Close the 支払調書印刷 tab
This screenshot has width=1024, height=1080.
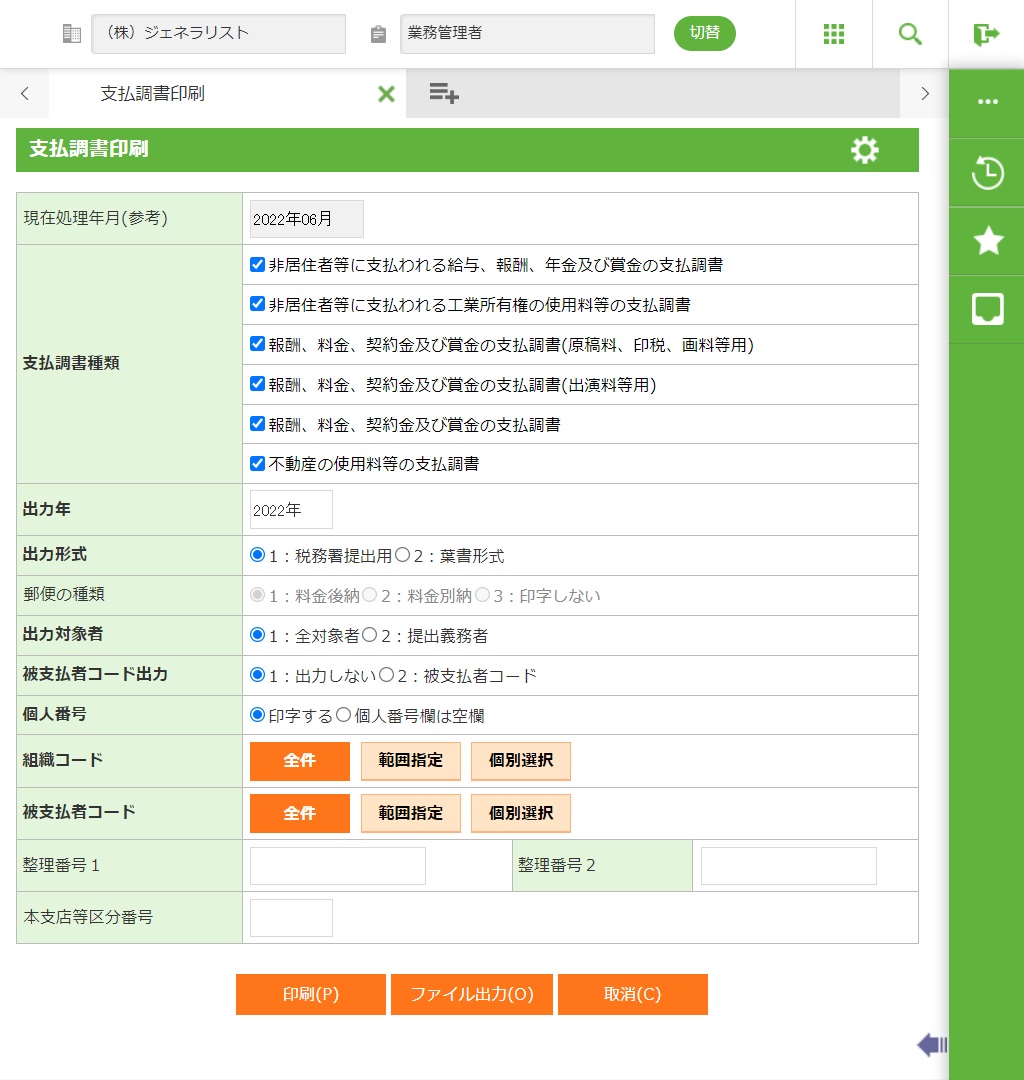[386, 94]
